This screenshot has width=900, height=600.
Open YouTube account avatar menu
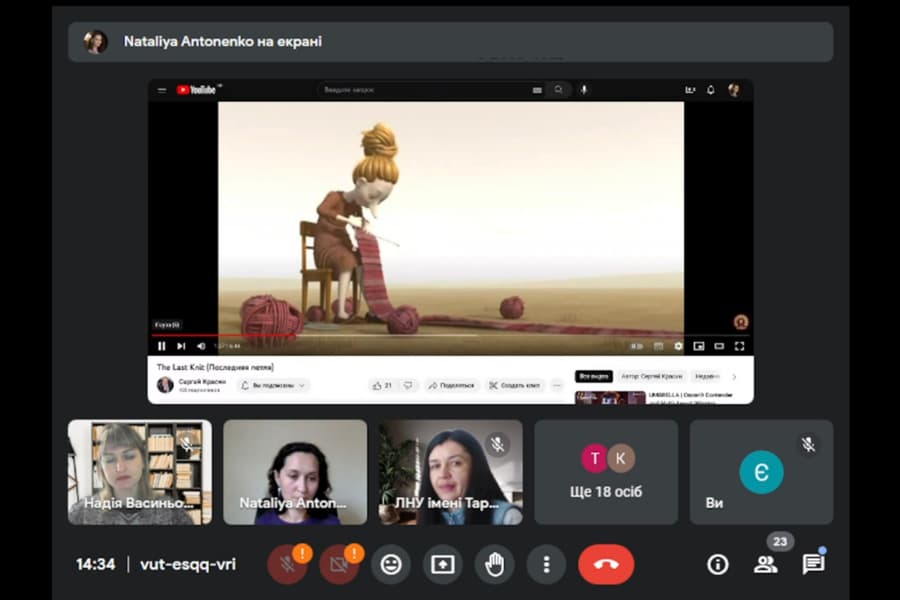(734, 90)
